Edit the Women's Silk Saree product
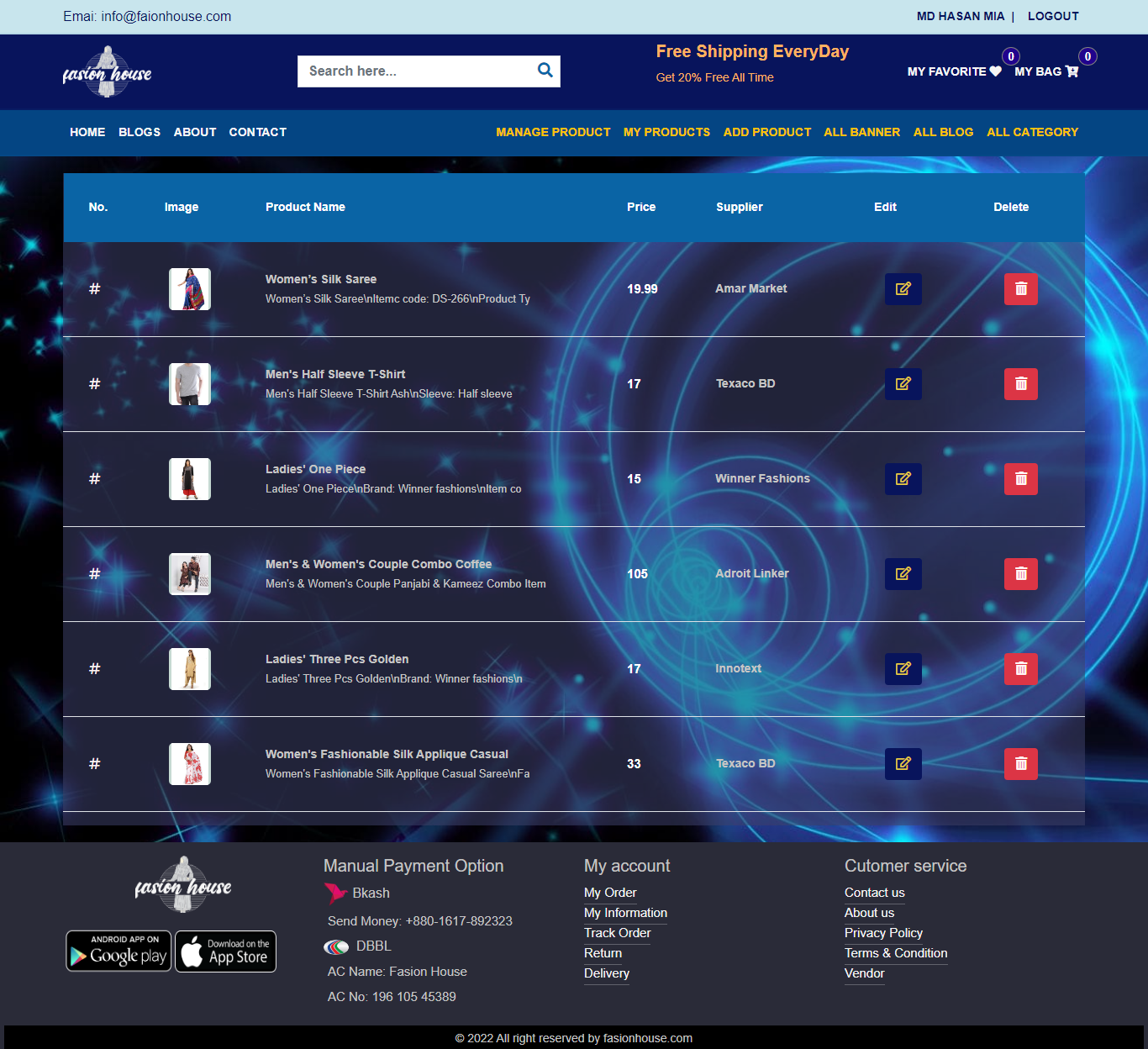The image size is (1148, 1049). pyautogui.click(x=903, y=289)
